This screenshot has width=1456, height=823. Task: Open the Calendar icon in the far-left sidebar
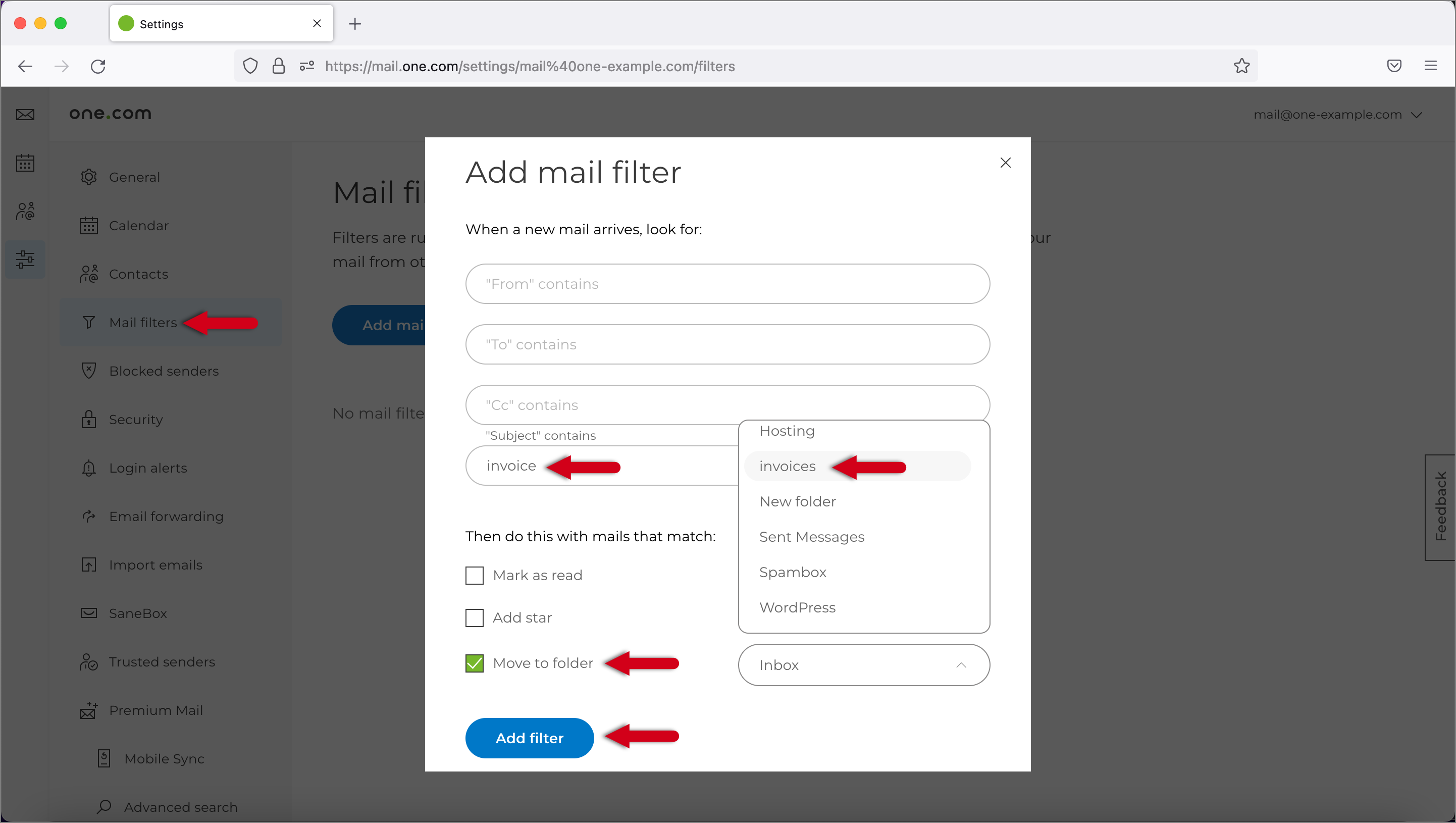pyautogui.click(x=25, y=163)
